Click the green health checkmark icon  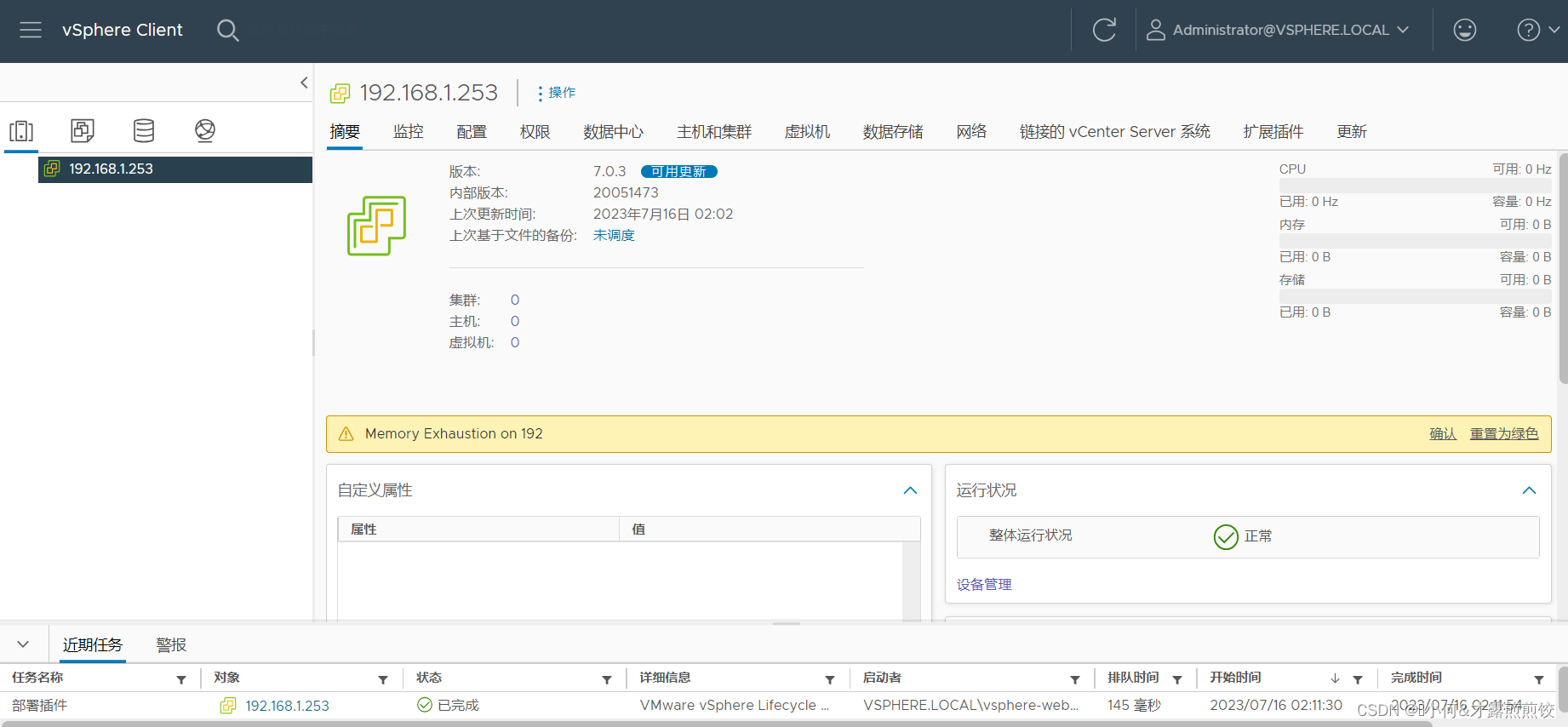pyautogui.click(x=1226, y=536)
